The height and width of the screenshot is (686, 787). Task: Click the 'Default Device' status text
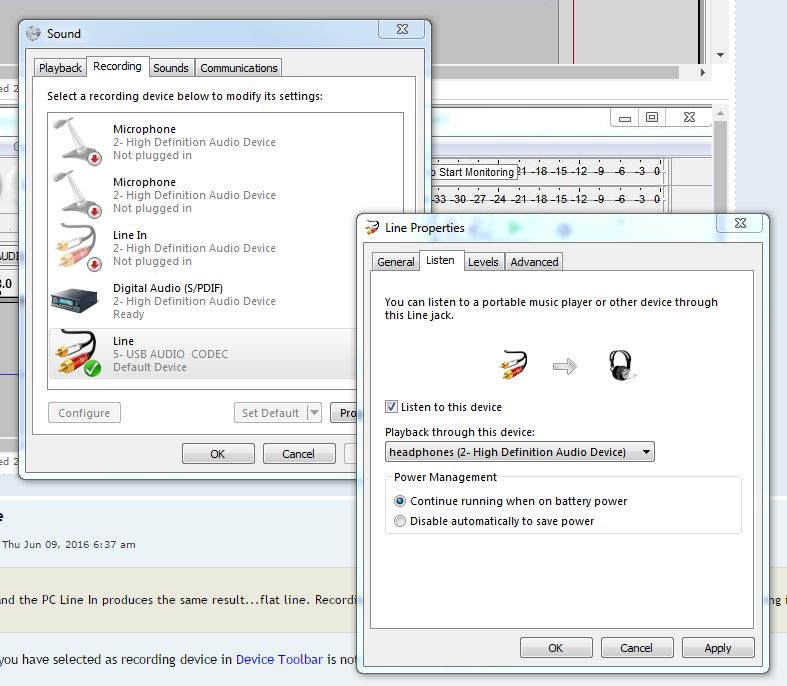coord(150,367)
